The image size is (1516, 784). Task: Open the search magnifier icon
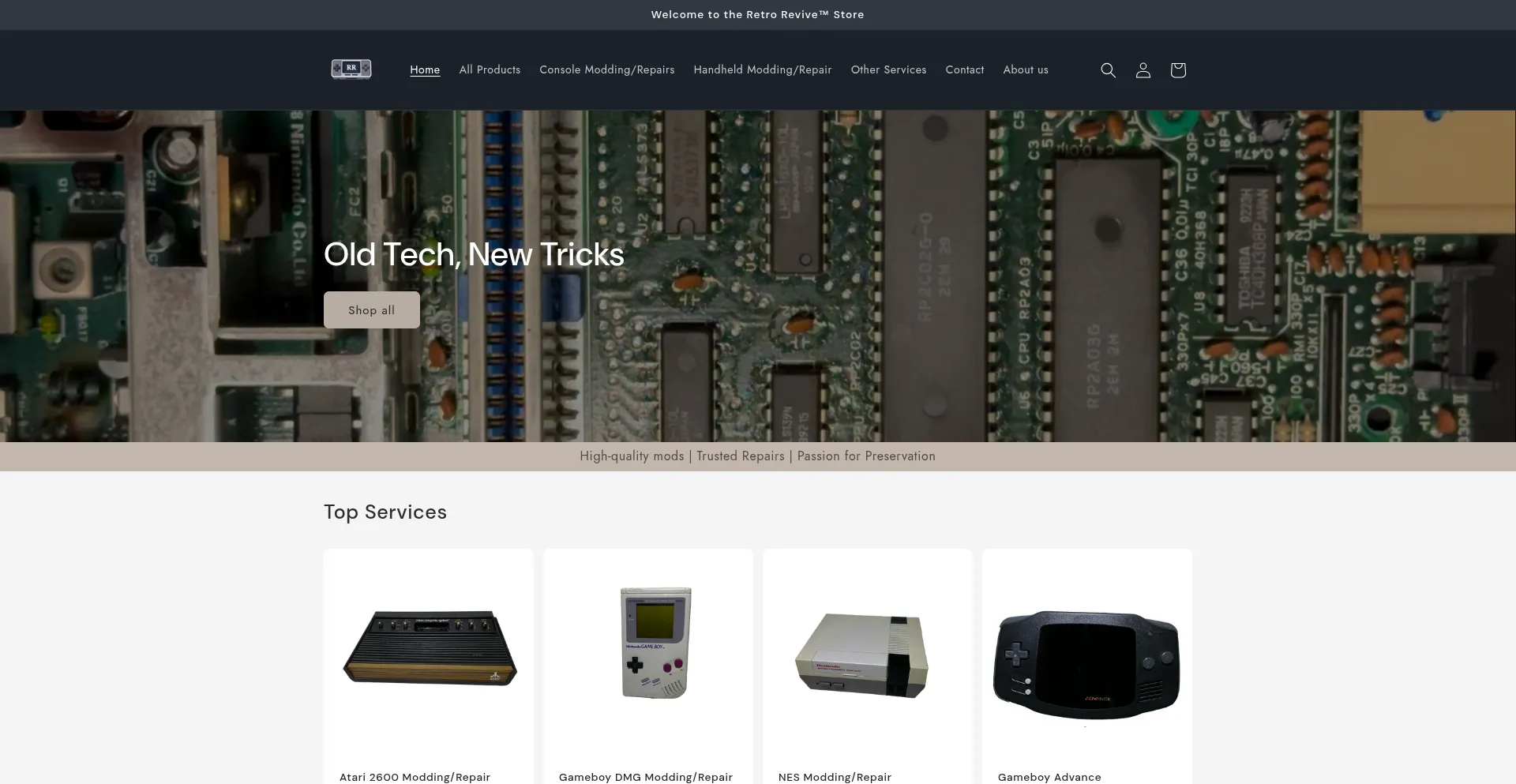tap(1108, 70)
